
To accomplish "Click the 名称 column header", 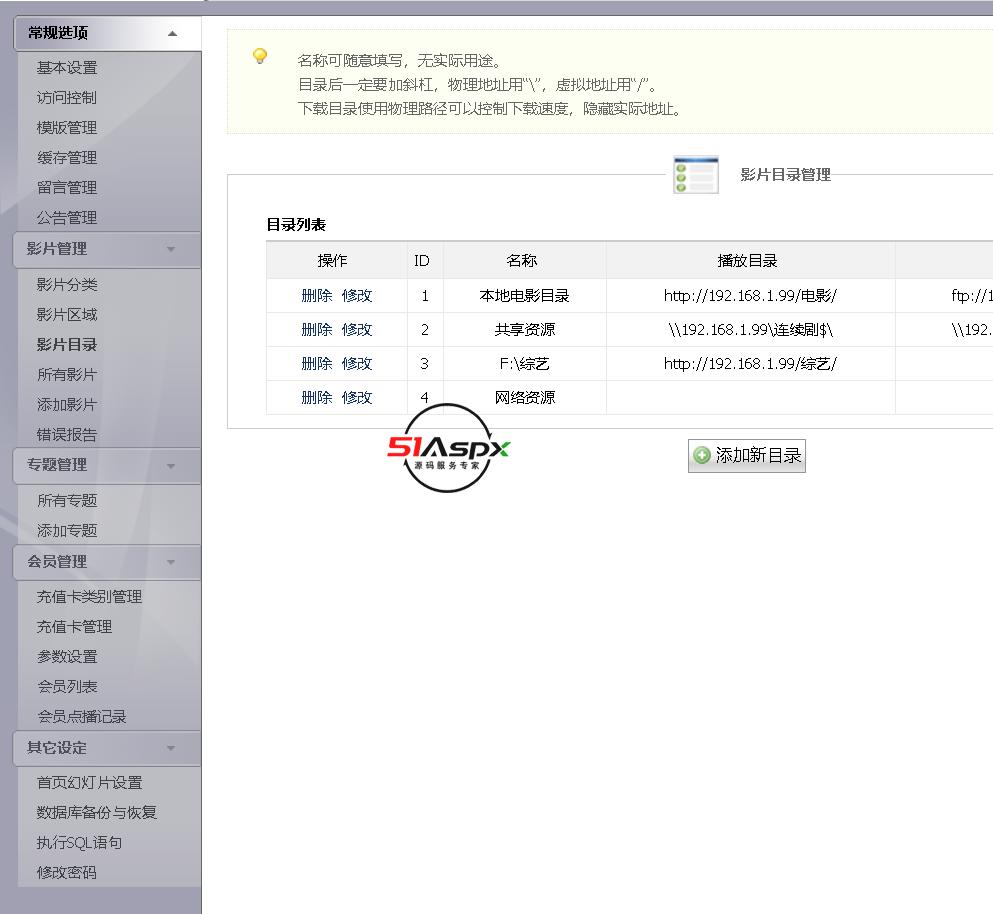I will coord(522,260).
